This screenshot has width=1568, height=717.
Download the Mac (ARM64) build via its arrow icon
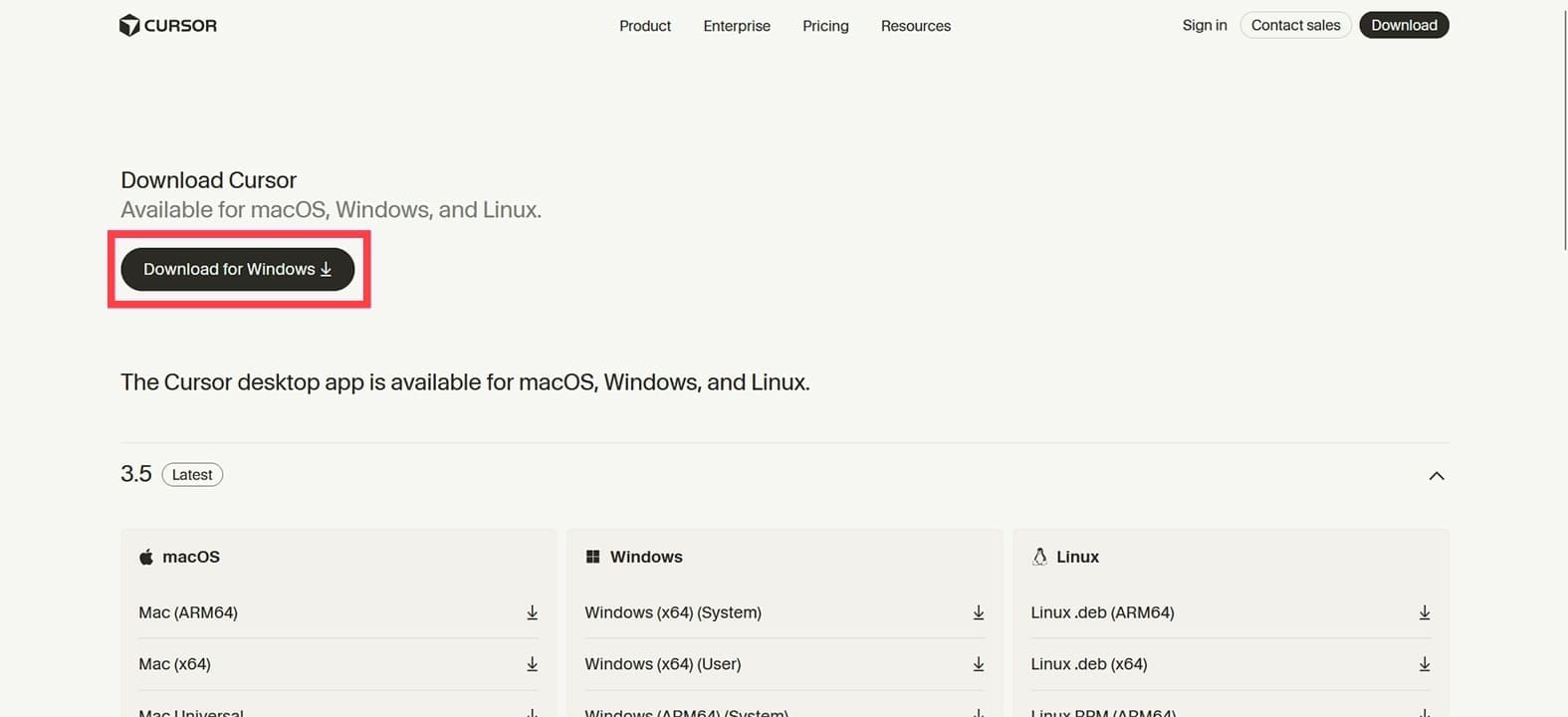coord(532,612)
